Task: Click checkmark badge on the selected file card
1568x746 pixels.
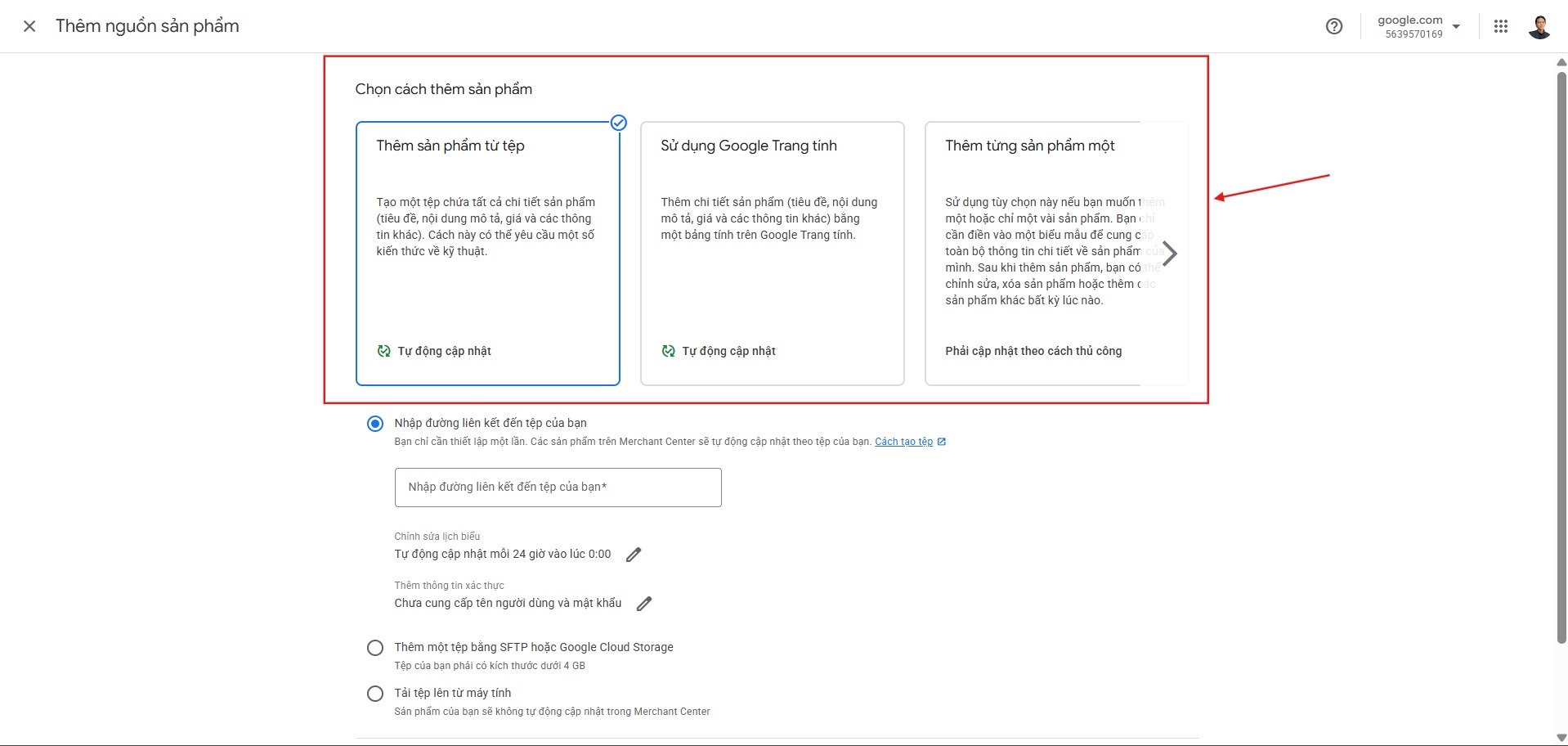Action: 619,123
